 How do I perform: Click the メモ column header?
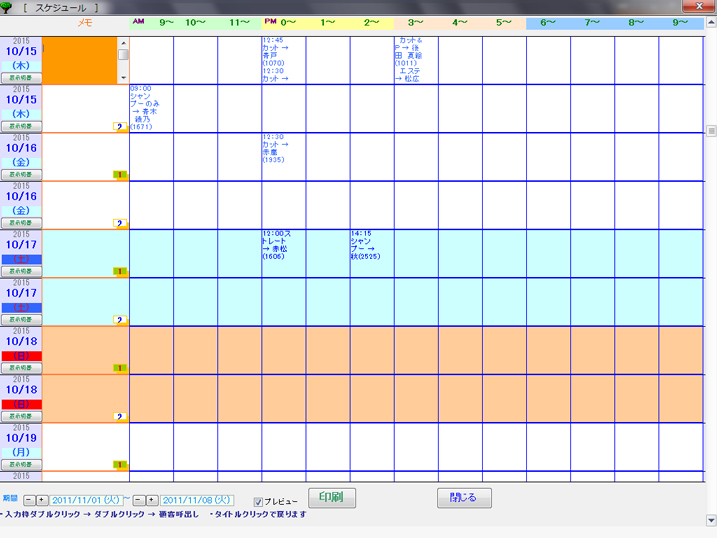(x=85, y=23)
